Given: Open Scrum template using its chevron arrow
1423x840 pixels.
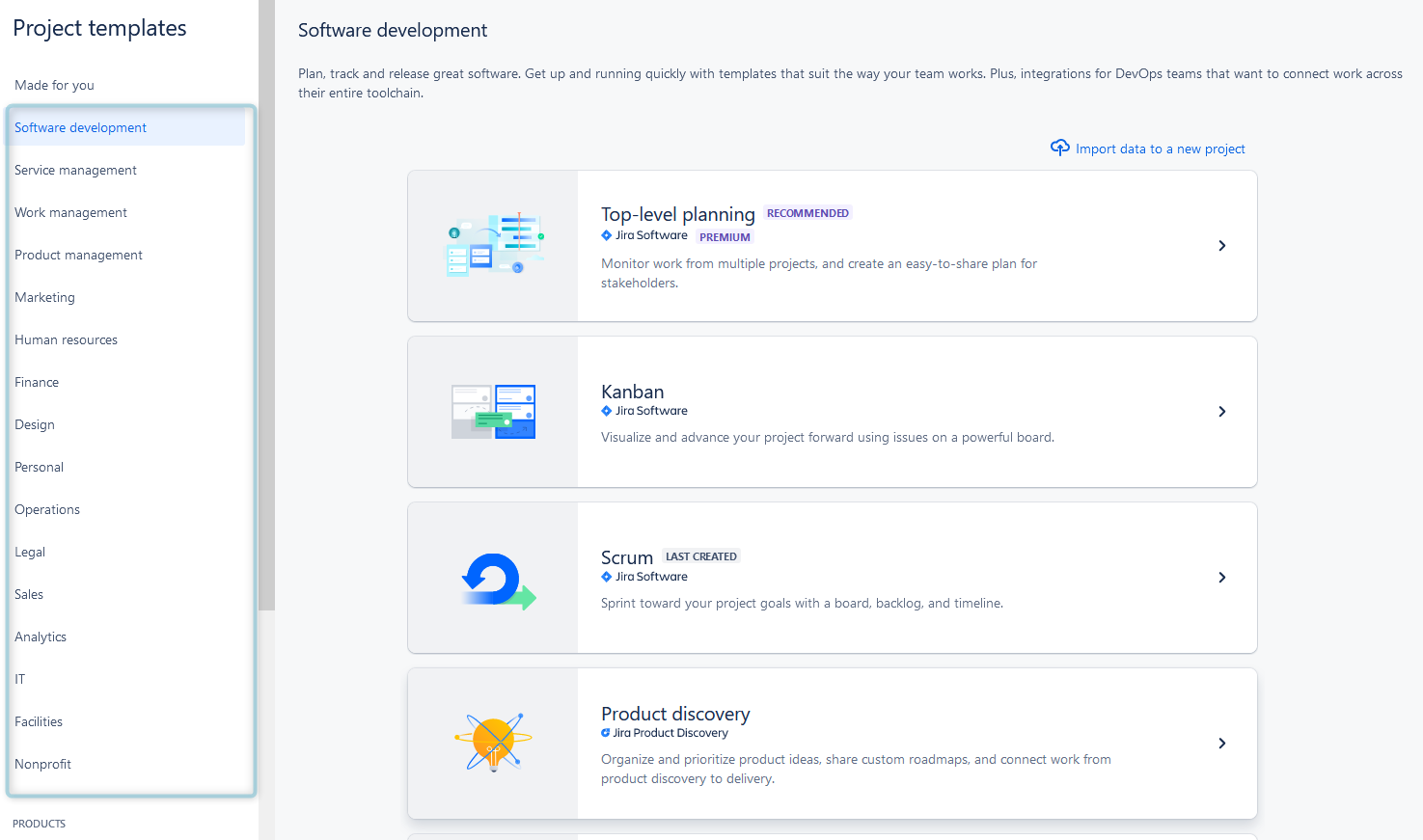Looking at the screenshot, I should coord(1222,578).
